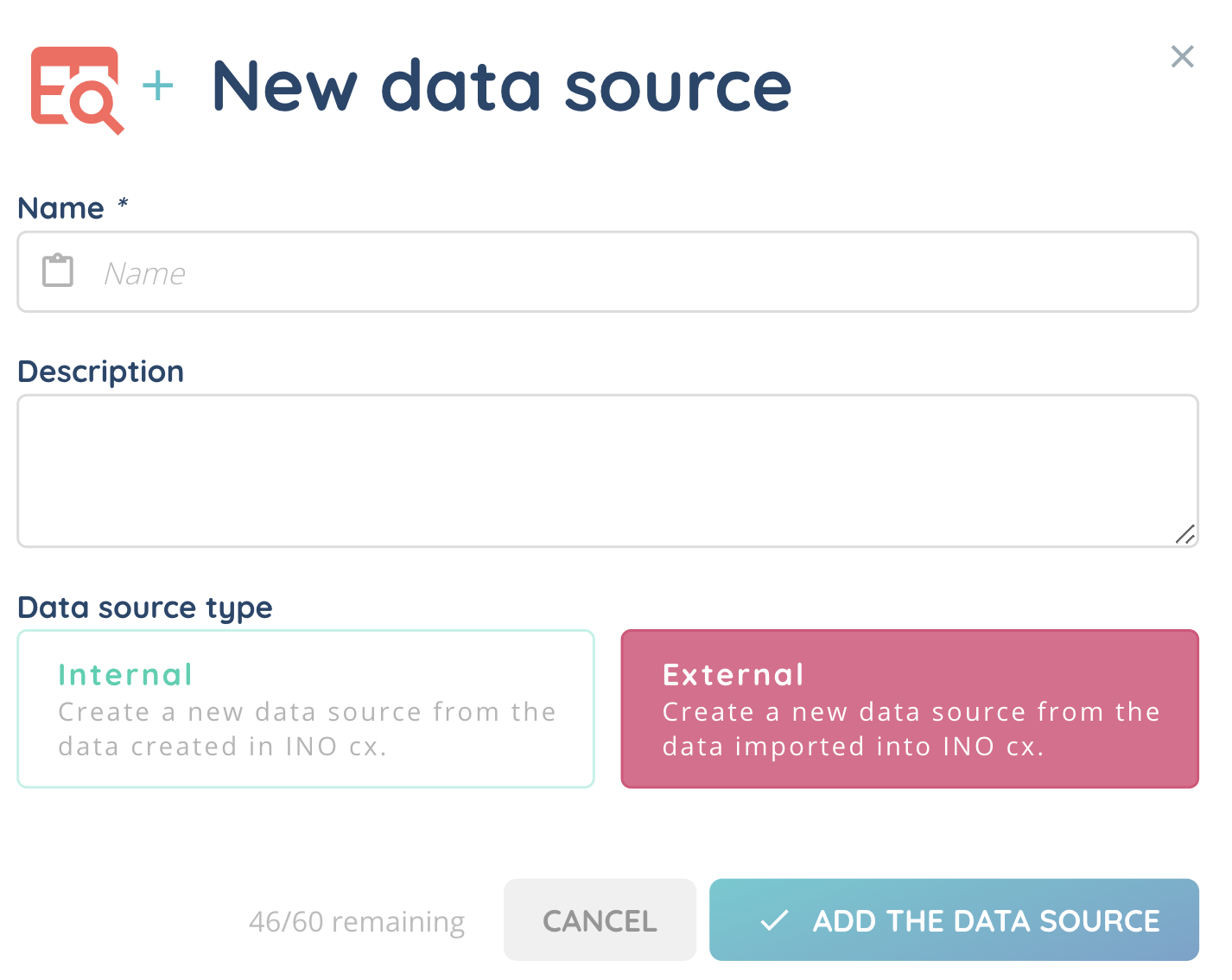Click inside the Description text area
1232x980 pixels.
point(605,470)
